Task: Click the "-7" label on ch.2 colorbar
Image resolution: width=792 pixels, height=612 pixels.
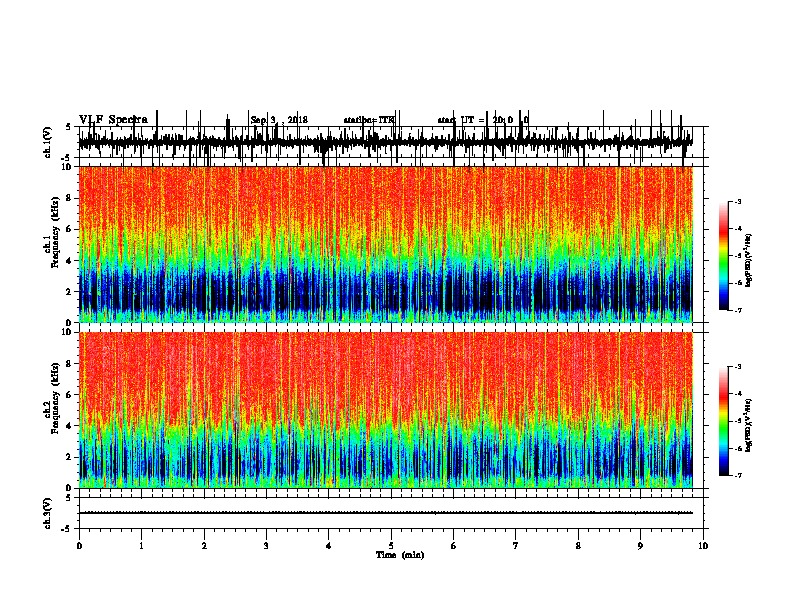Action: click(x=737, y=476)
